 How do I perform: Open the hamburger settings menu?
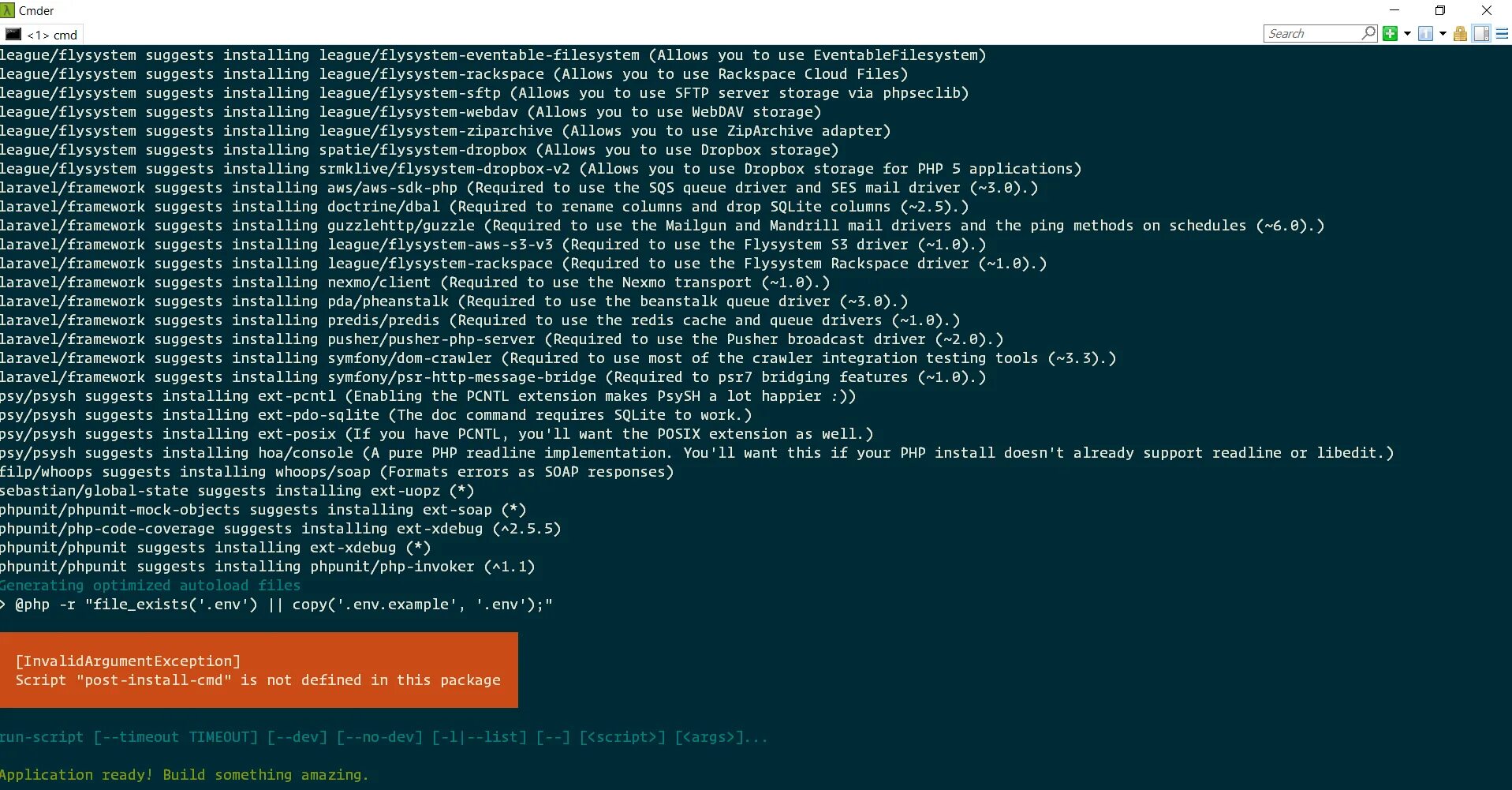[1502, 34]
